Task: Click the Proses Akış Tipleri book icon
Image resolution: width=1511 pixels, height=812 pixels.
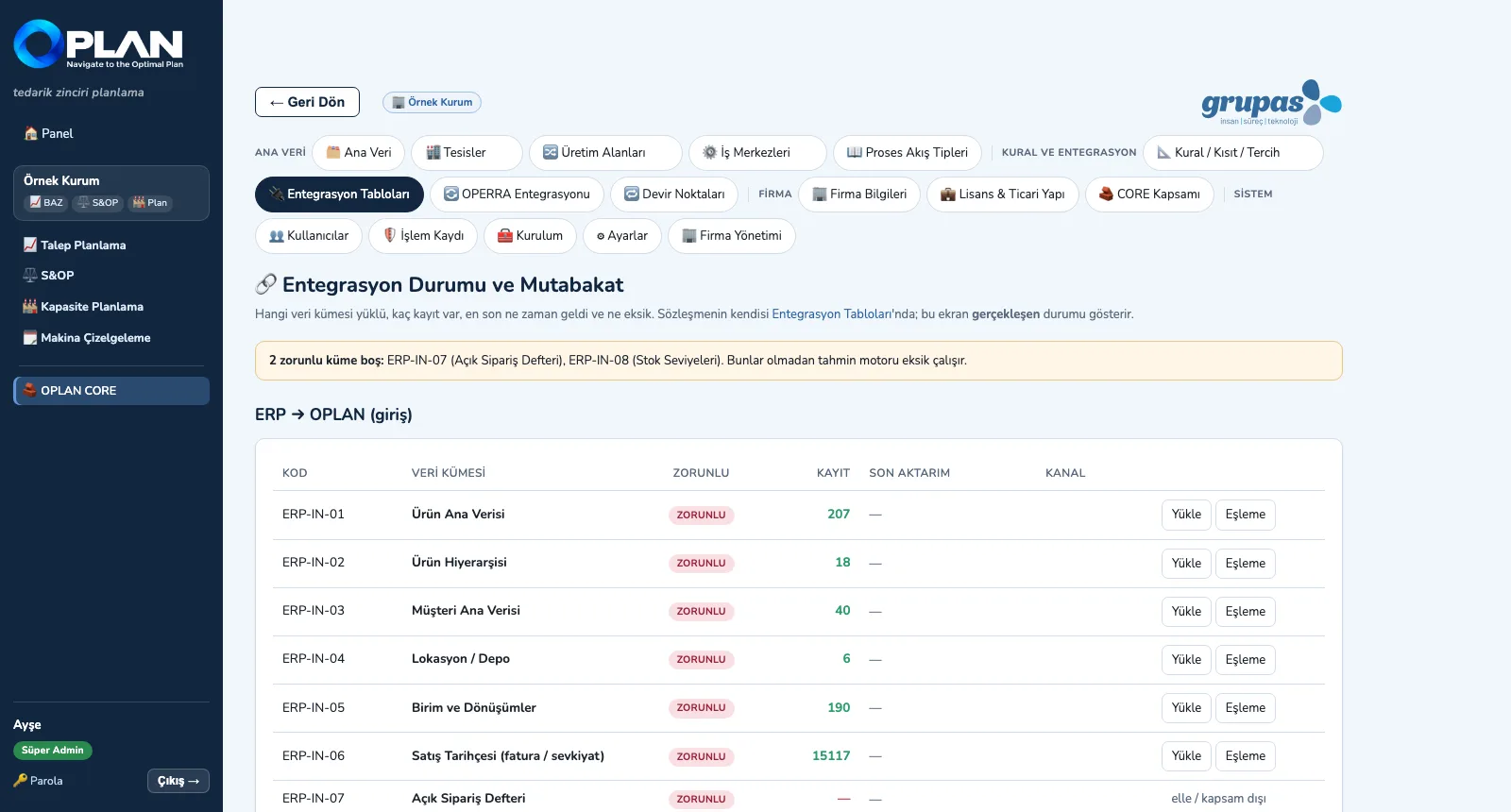Action: pyautogui.click(x=855, y=152)
